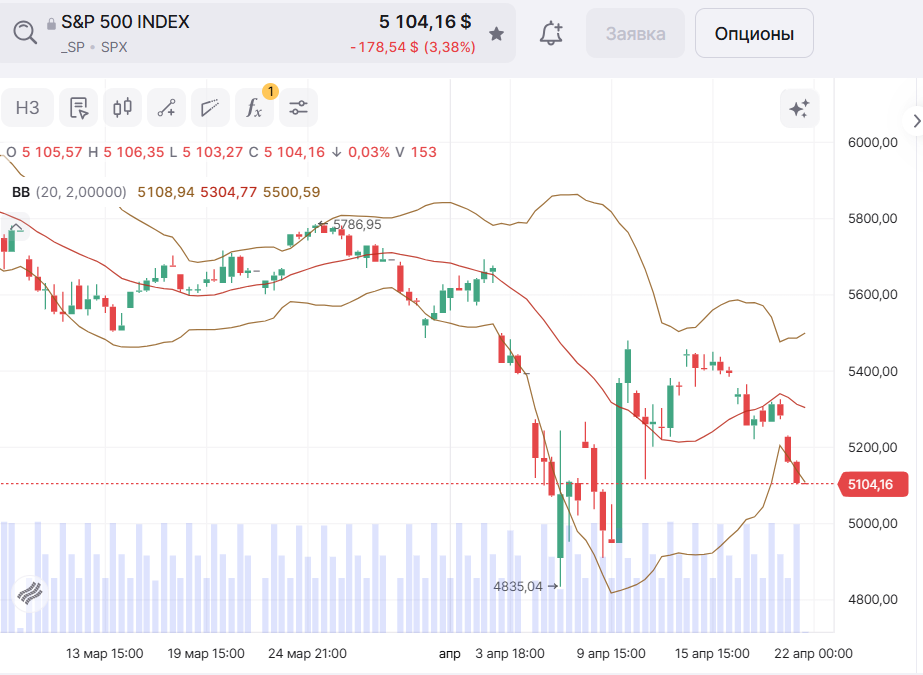The image size is (923, 675).
Task: Open the indicators fx menu
Action: click(254, 108)
